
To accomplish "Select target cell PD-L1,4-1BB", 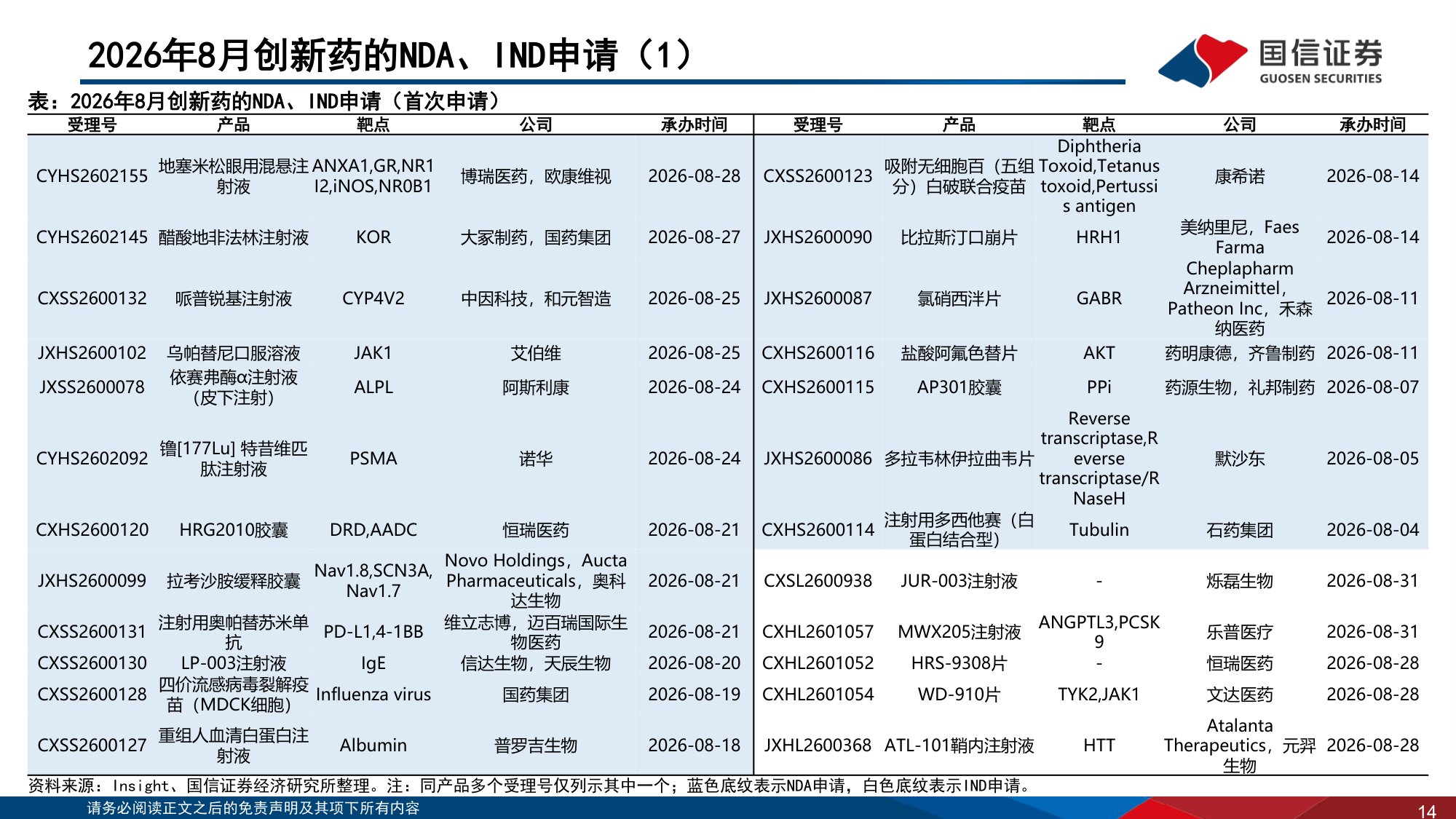I will pyautogui.click(x=373, y=632).
